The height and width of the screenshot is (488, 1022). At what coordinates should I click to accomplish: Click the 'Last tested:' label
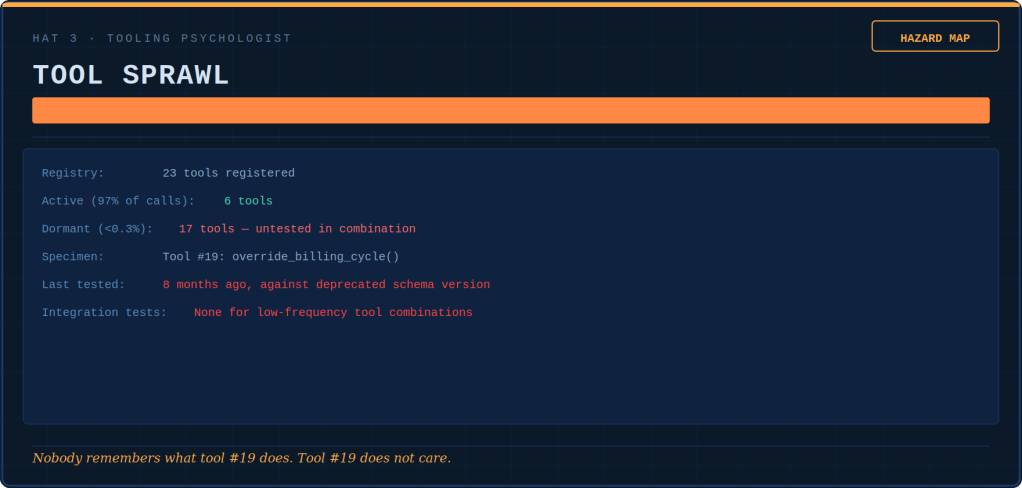point(83,285)
